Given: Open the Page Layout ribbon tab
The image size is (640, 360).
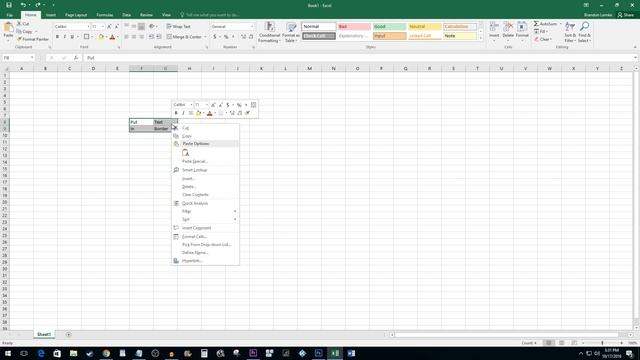Looking at the screenshot, I should coord(76,15).
